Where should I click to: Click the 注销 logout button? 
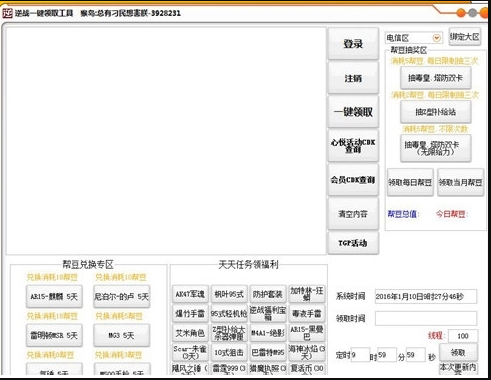coord(353,78)
